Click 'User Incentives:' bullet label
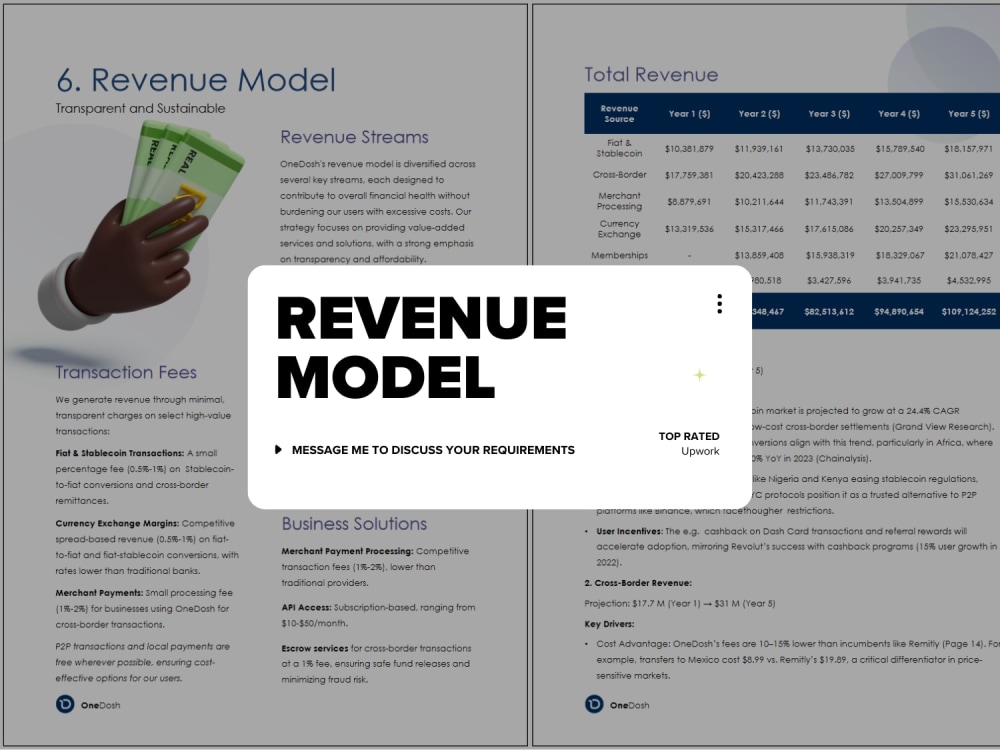This screenshot has height=750, width=1000. click(x=629, y=531)
